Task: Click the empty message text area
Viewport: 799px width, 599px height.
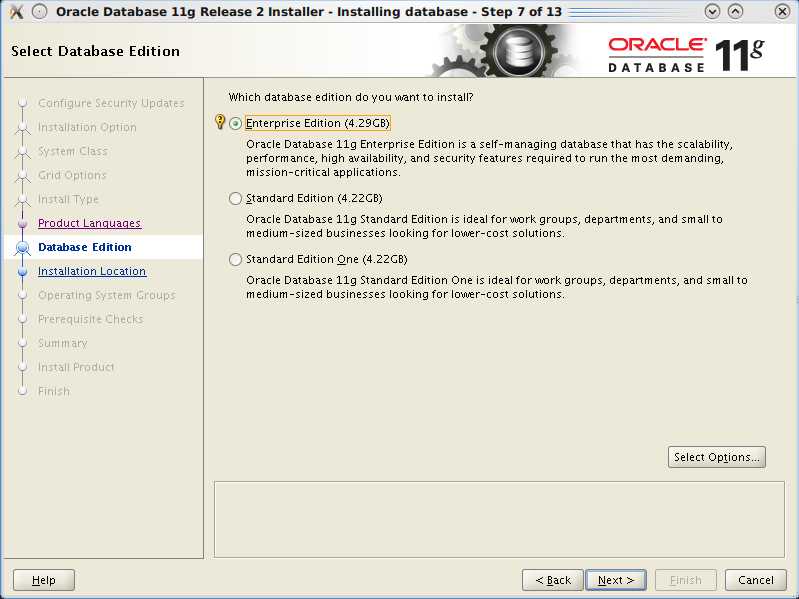Action: pyautogui.click(x=499, y=519)
